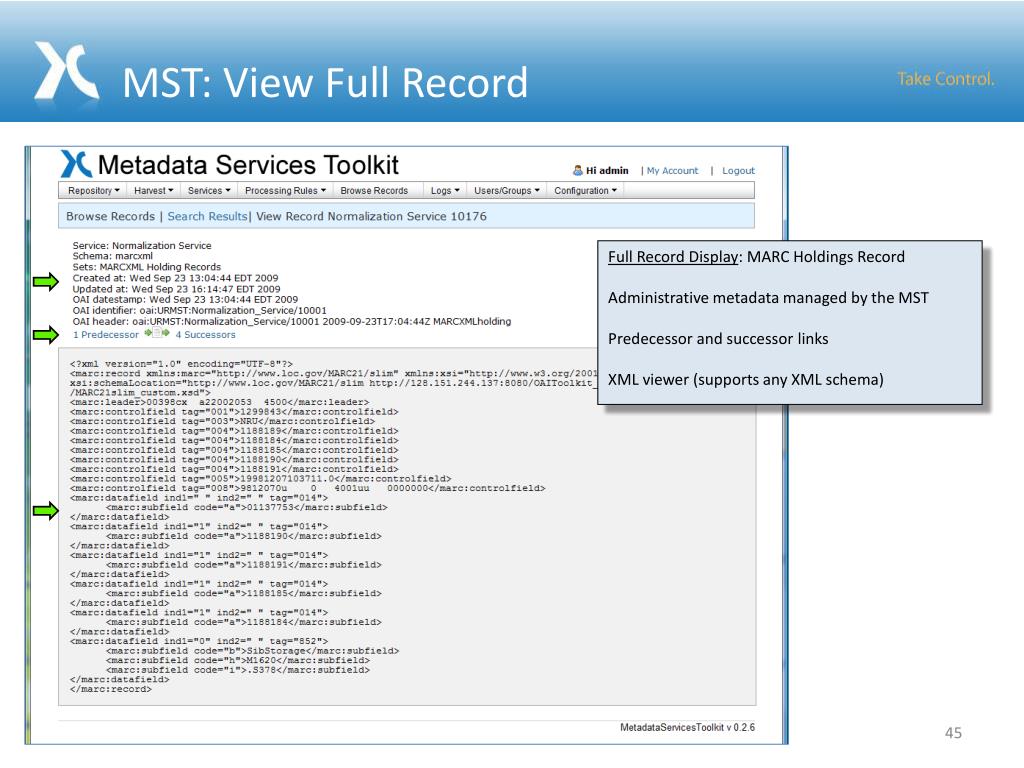Screen dimensions: 1024x768
Task: Click the Metadata Services Toolkit X logo
Action: [76, 164]
